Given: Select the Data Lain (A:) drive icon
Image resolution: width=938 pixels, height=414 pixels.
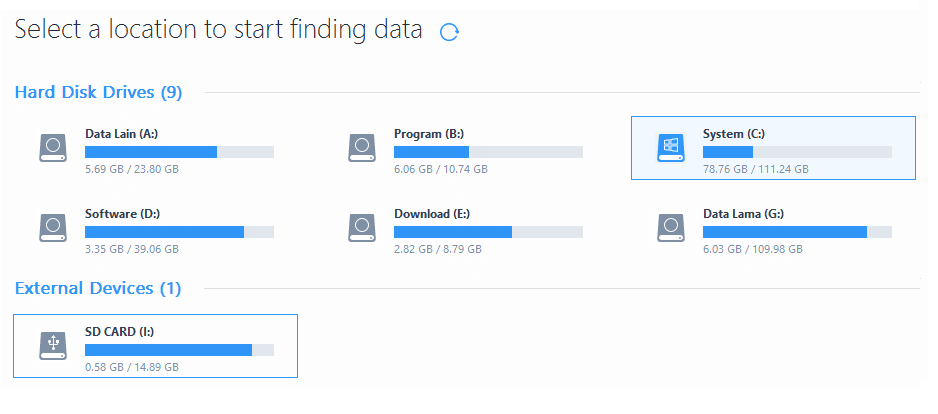Looking at the screenshot, I should (53, 148).
